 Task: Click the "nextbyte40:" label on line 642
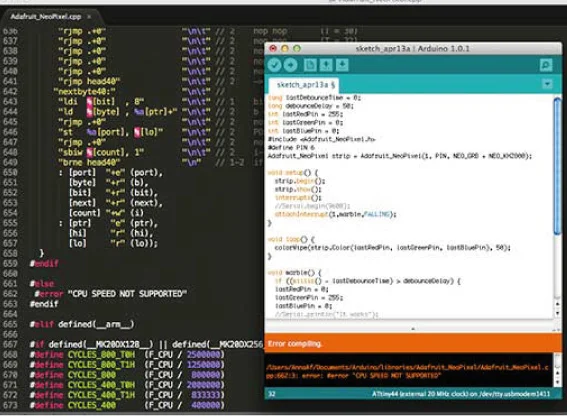(x=85, y=91)
